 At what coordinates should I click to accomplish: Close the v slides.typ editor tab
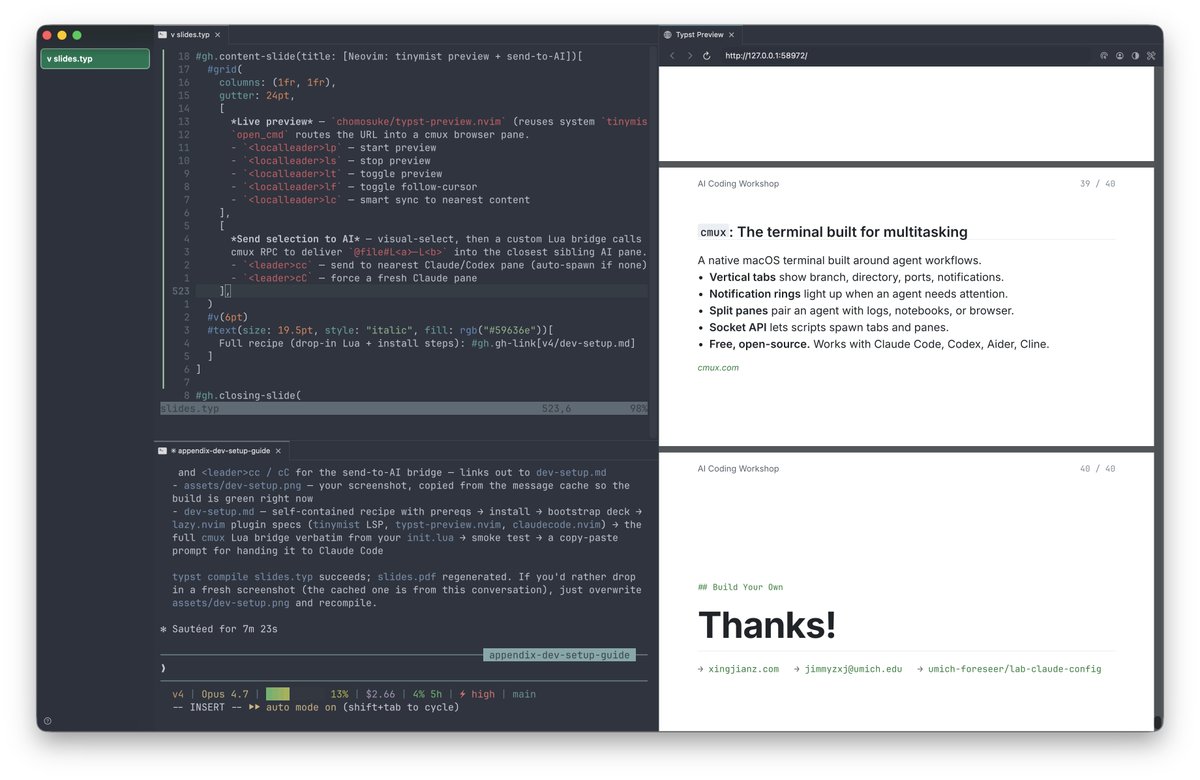click(217, 35)
